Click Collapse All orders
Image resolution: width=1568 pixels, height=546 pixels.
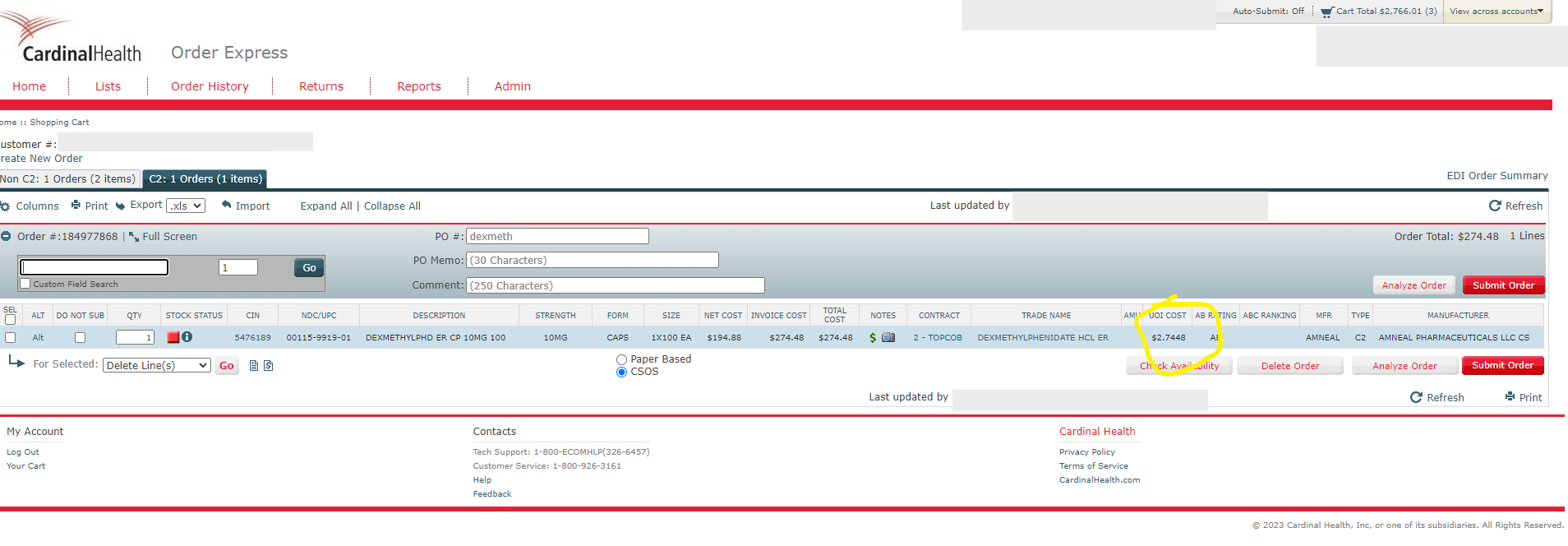point(392,206)
